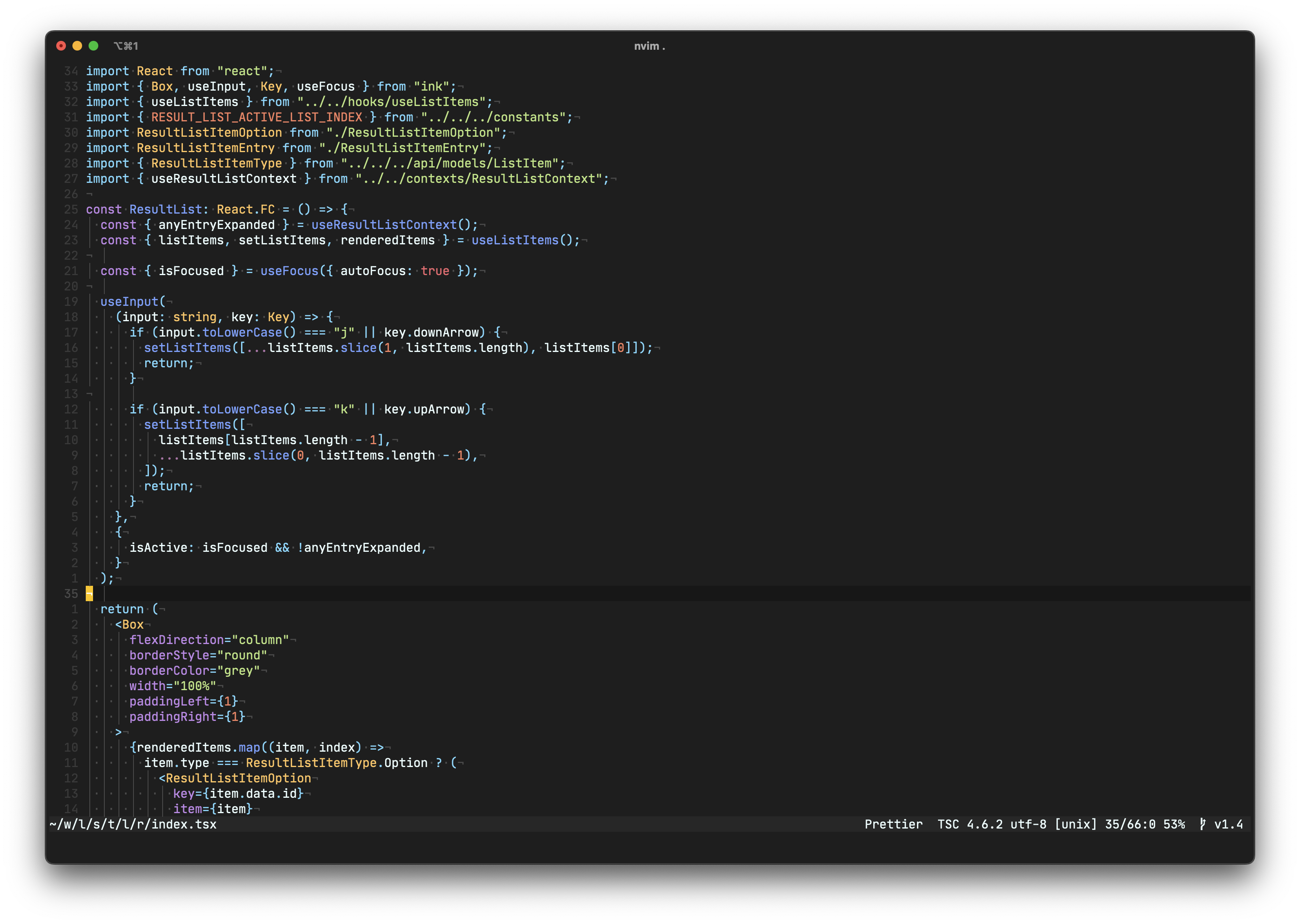This screenshot has width=1300, height=924.
Task: Click the 'nvim .' window title
Action: pos(649,46)
